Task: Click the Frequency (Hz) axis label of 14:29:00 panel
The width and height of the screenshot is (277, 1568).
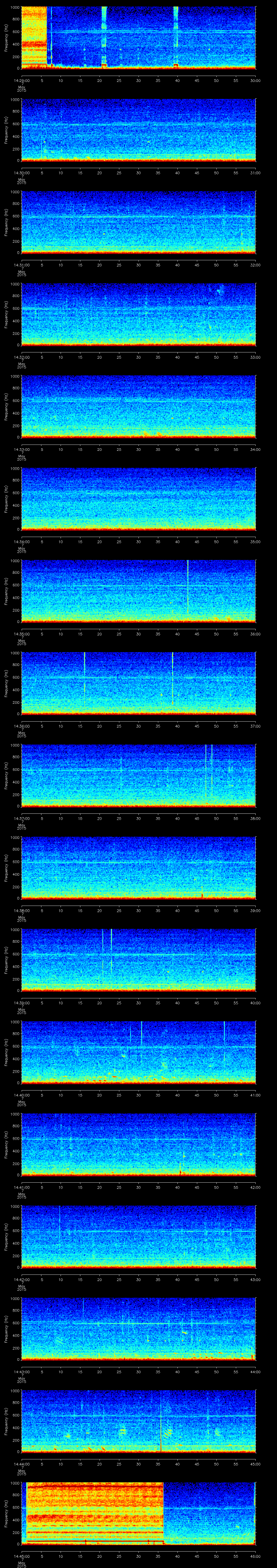Action: point(7,38)
